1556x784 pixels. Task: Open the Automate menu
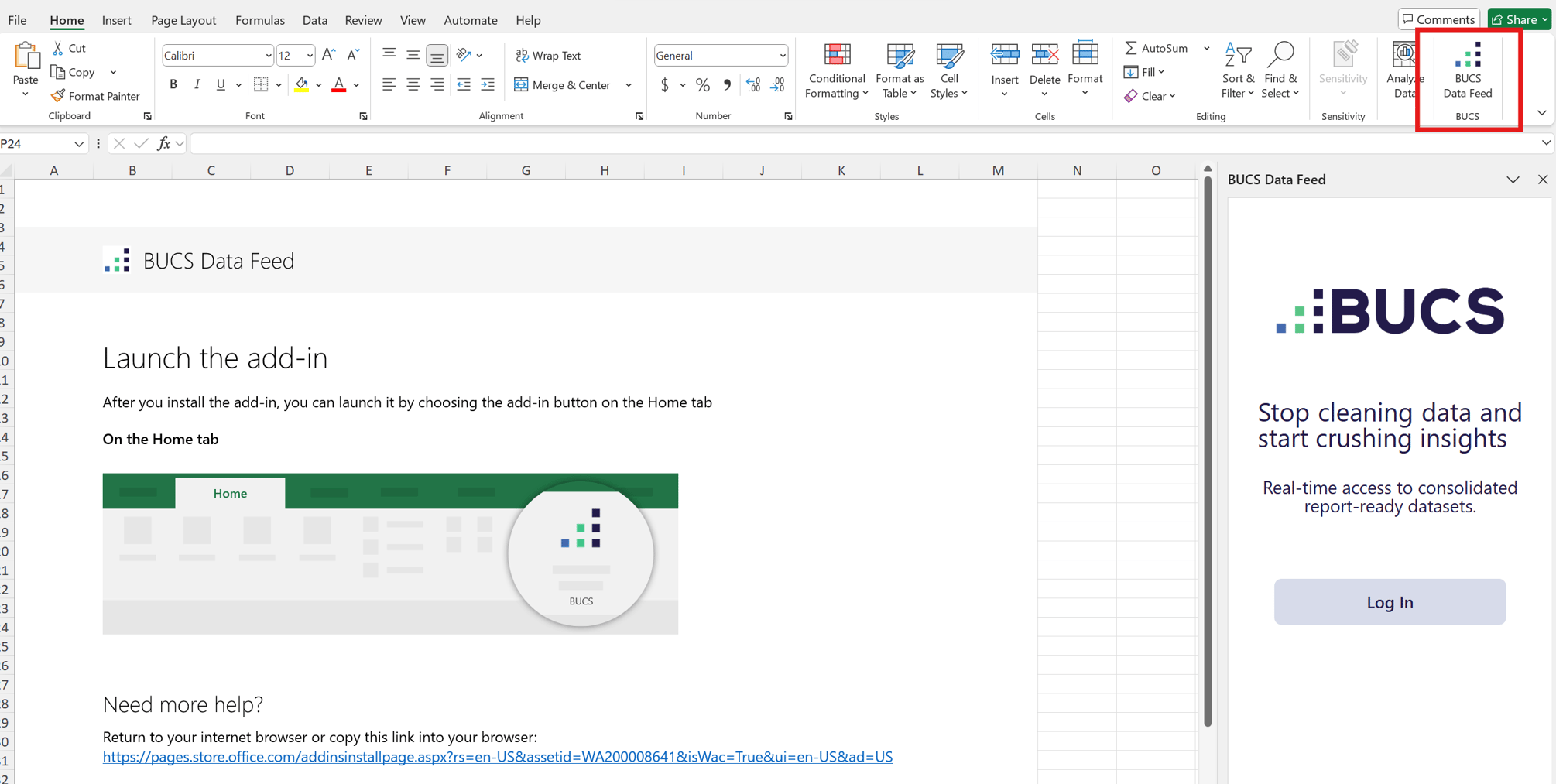tap(470, 20)
